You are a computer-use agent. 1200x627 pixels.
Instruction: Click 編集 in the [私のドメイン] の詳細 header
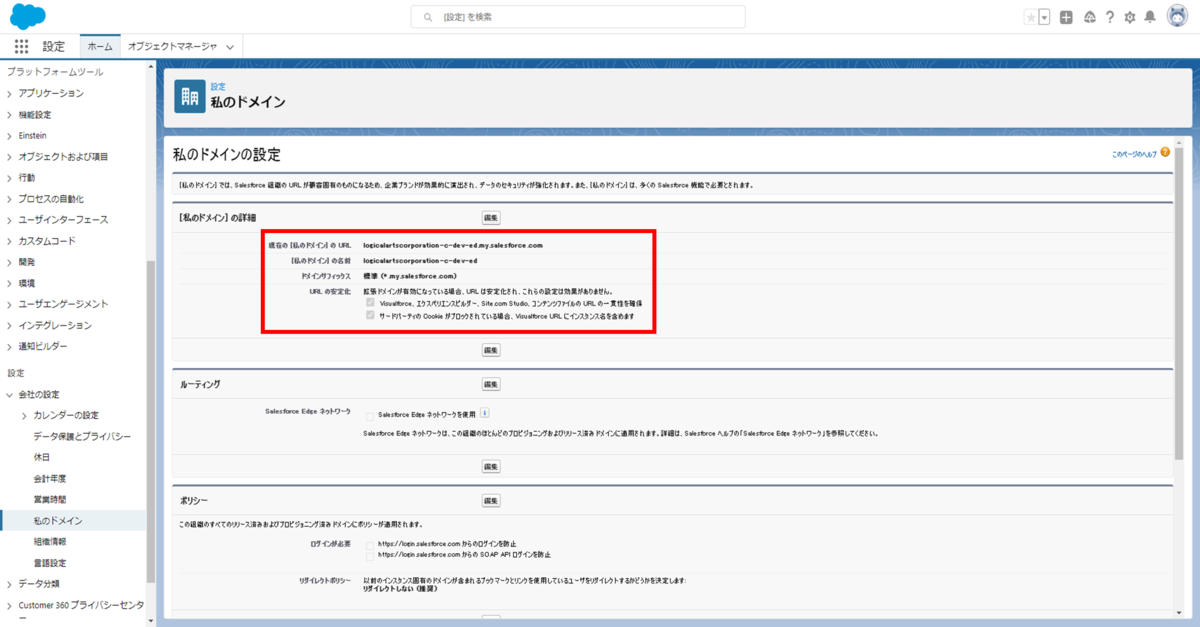pos(491,217)
